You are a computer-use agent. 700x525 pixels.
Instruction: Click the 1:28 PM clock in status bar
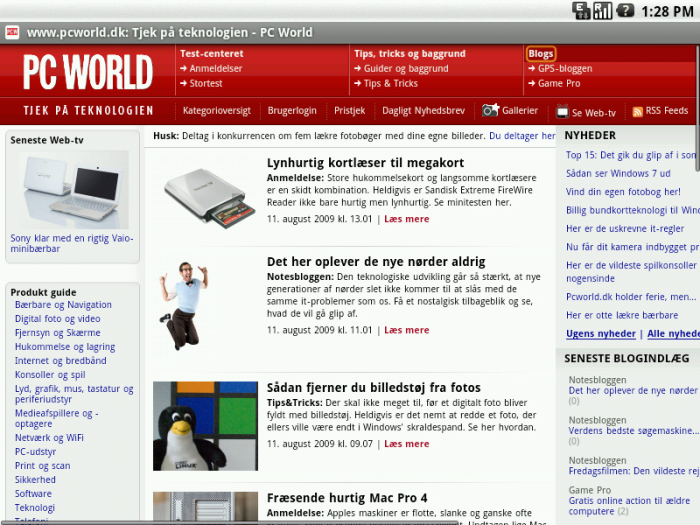pos(667,11)
